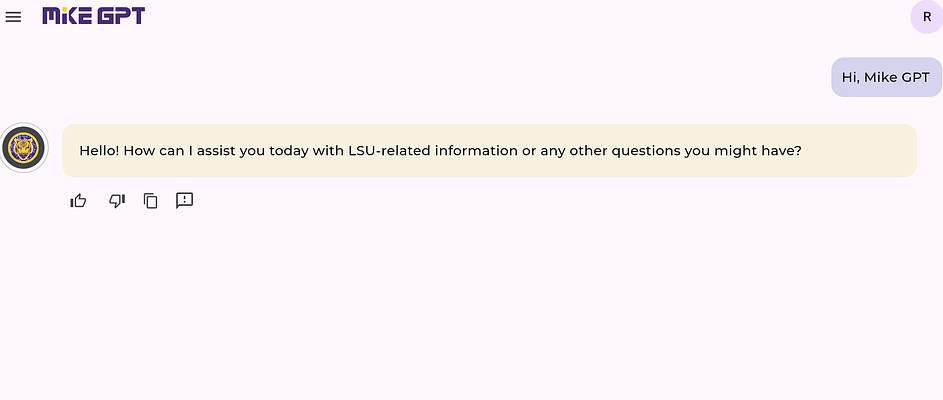Click the assistant's greeting message bubble
The image size is (943, 400).
(x=489, y=151)
